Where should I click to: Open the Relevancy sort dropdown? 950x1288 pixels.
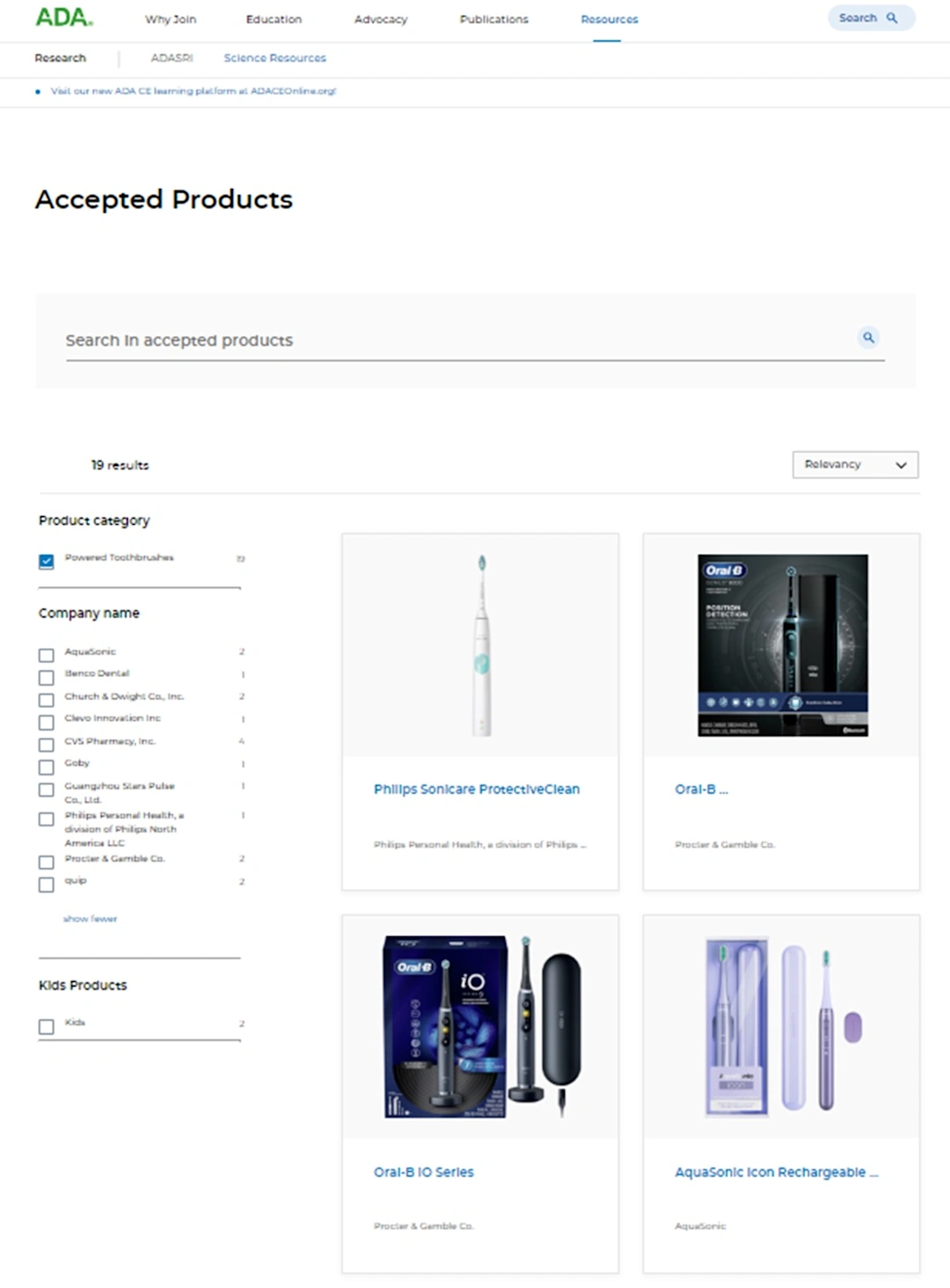855,464
